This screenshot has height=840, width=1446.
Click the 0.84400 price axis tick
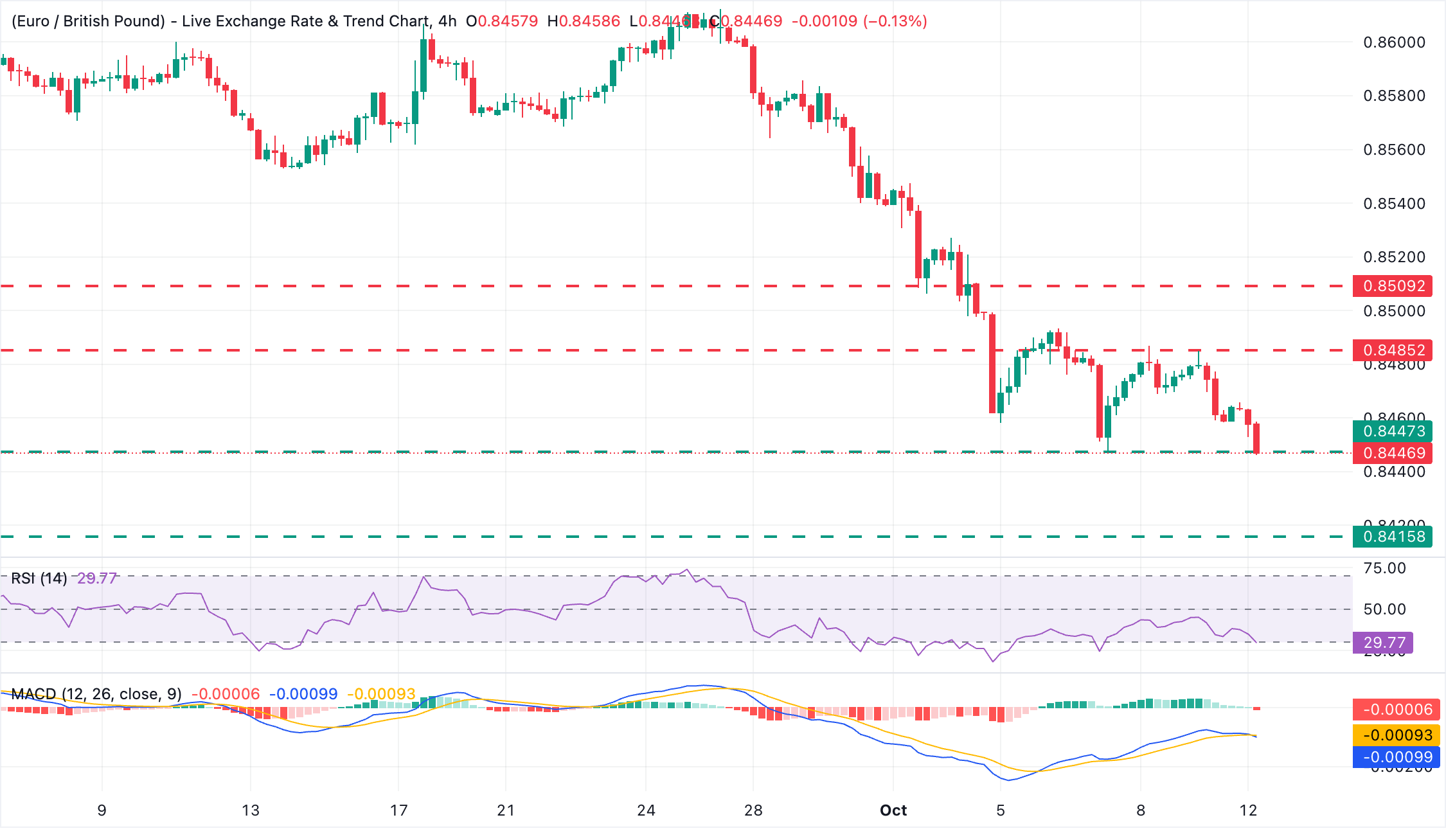point(1394,472)
